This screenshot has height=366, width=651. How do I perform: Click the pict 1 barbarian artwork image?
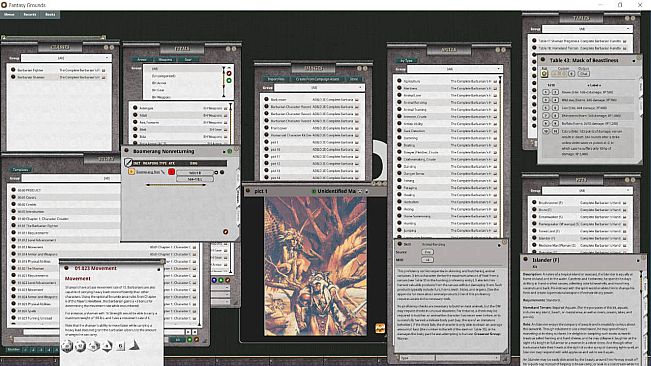click(315, 266)
